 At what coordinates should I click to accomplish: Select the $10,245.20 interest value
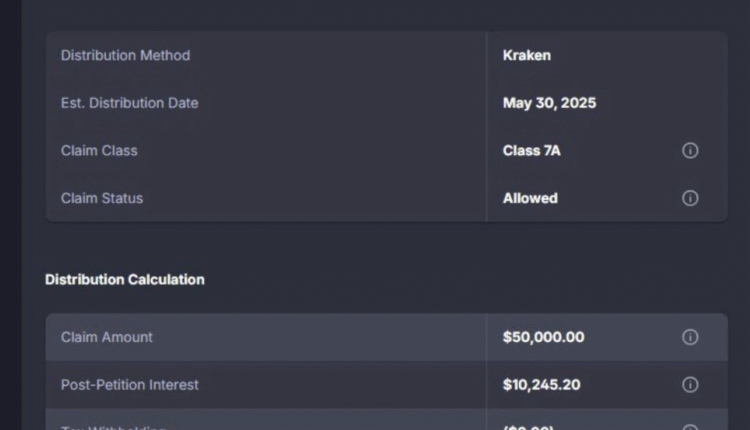tap(541, 385)
